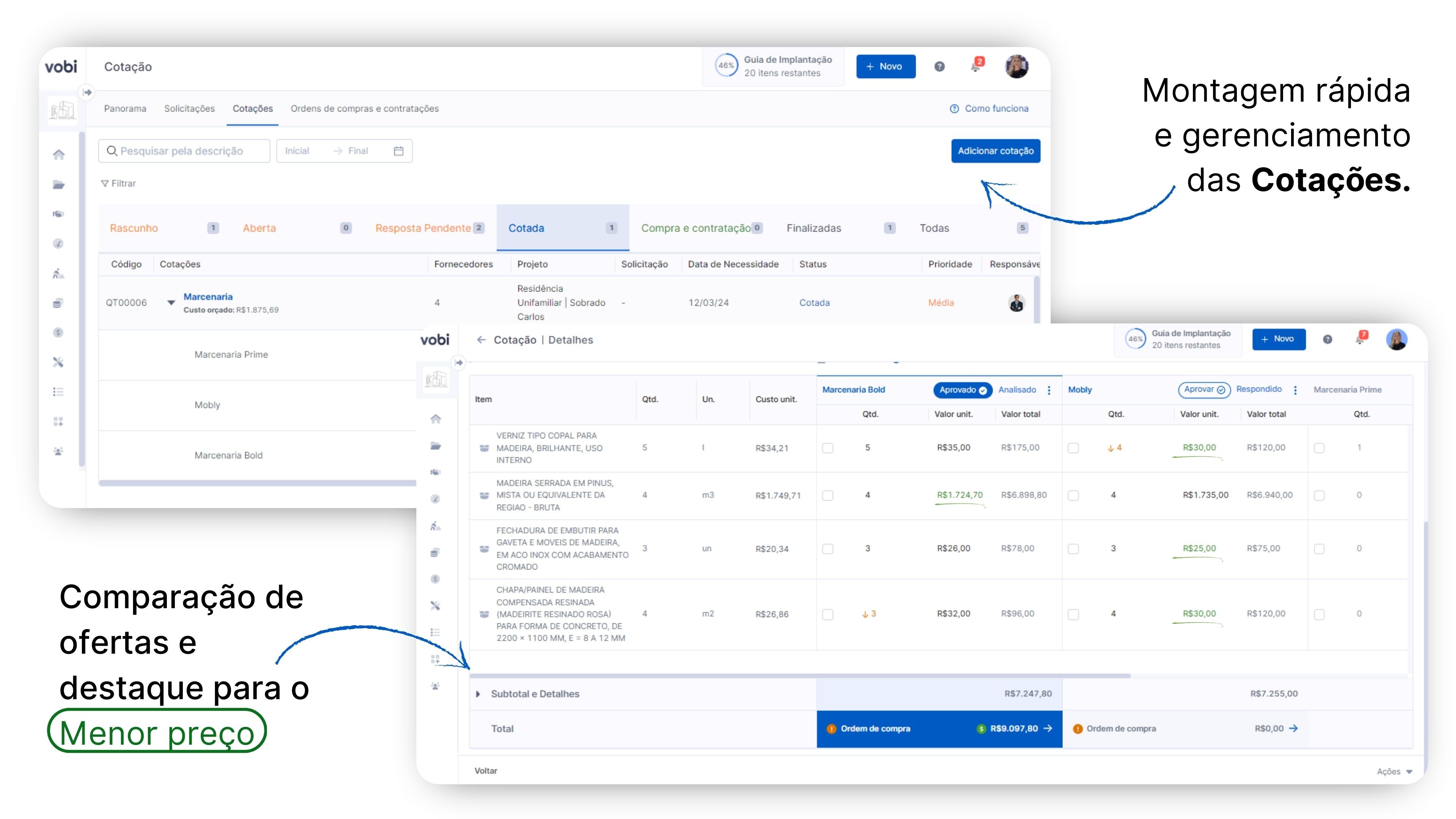This screenshot has width=1456, height=819.
Task: Check Marcenaria Bold box for Verniz item
Action: [827, 448]
